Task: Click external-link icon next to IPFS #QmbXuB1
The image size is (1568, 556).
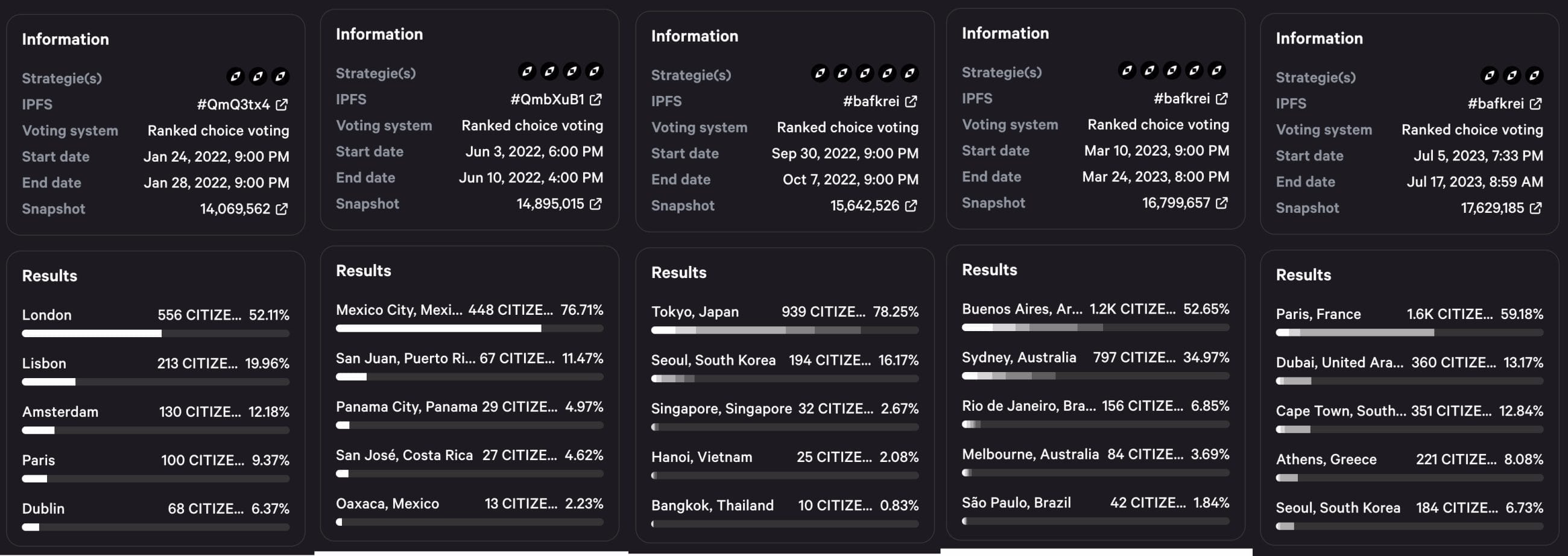Action: (595, 100)
